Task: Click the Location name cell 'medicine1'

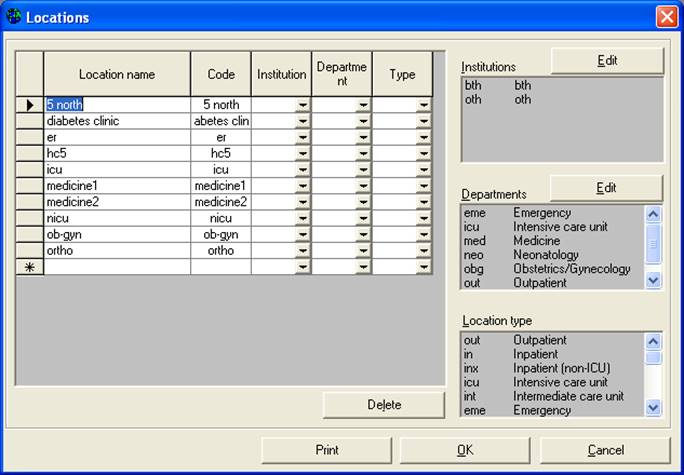Action: [x=117, y=186]
